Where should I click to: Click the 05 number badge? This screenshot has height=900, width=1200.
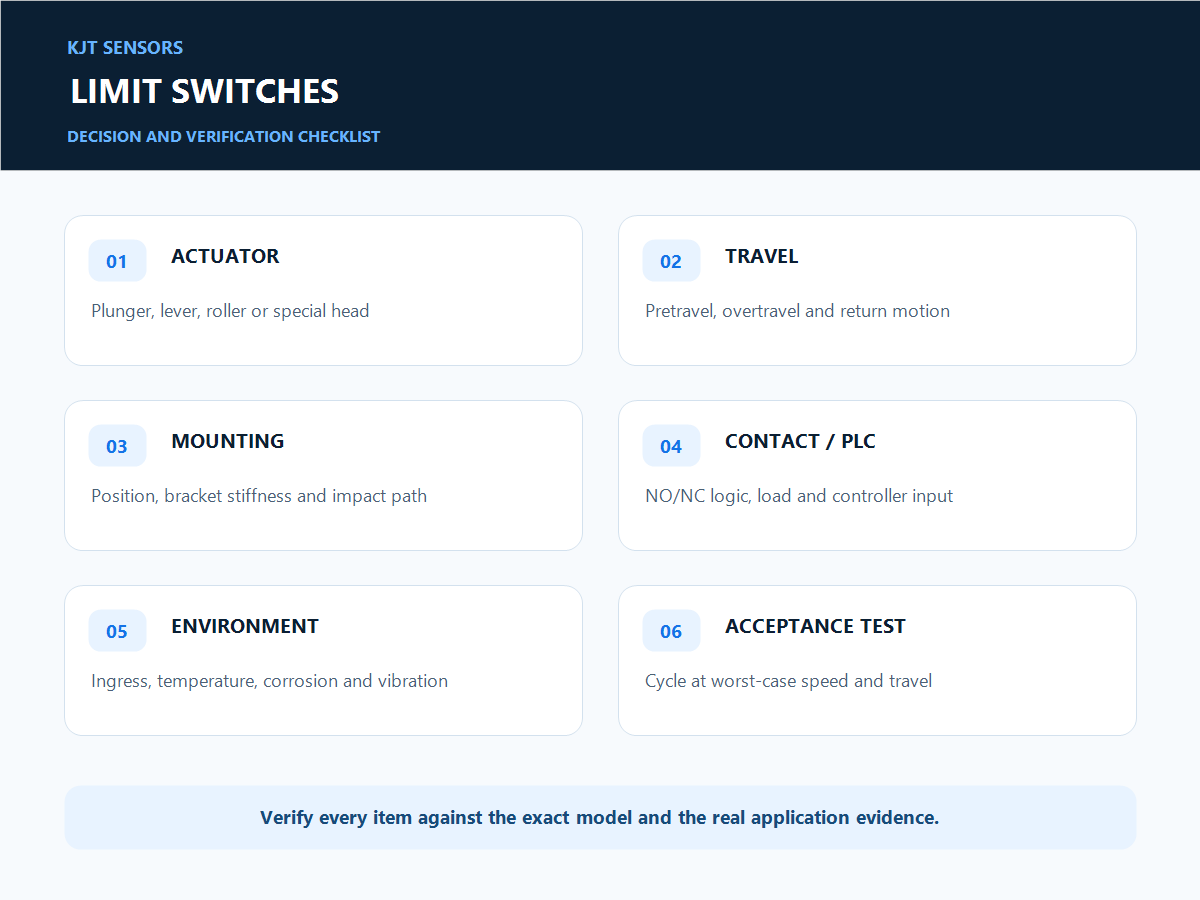click(117, 631)
